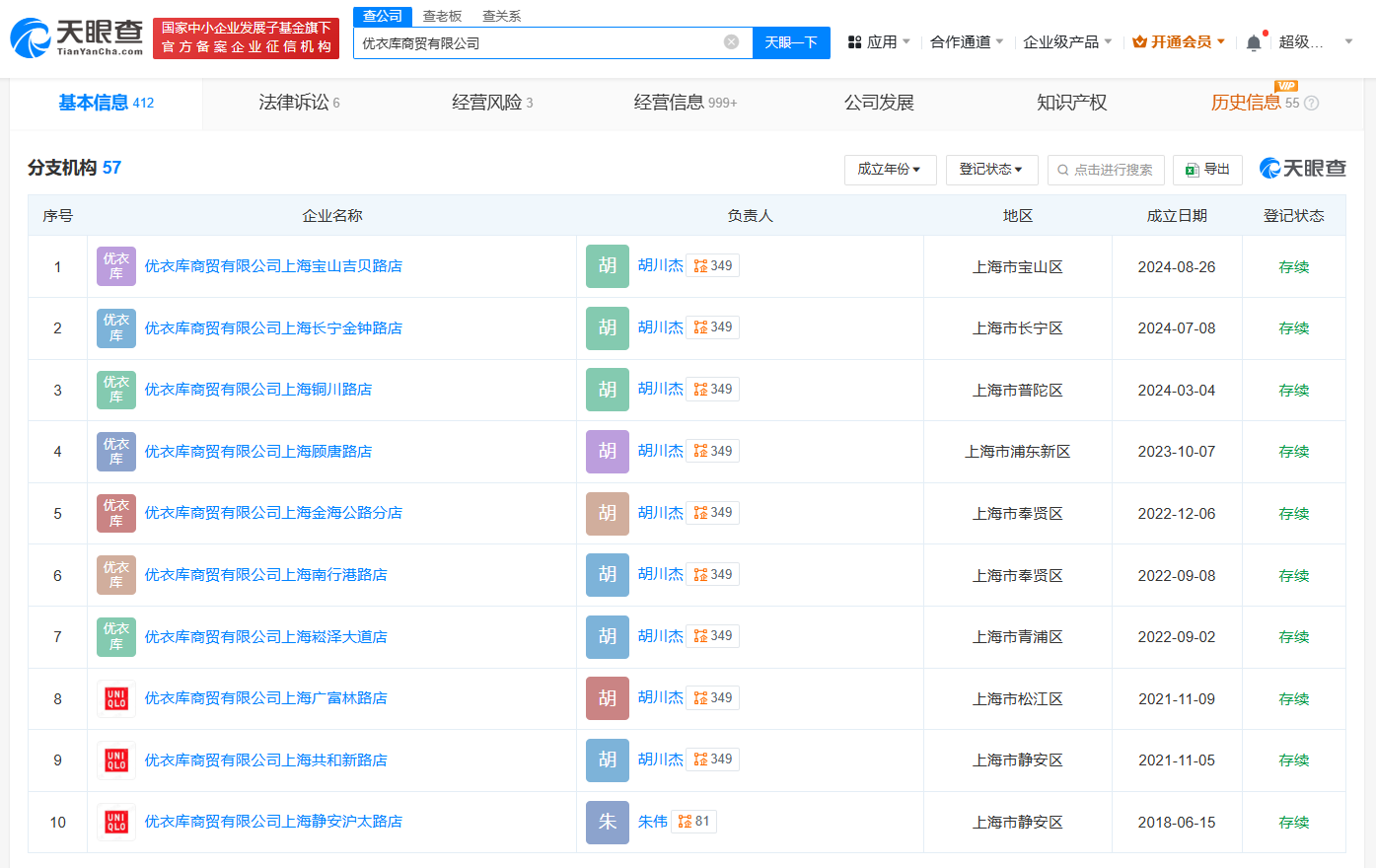This screenshot has height=868, width=1376.
Task: Switch to the 法律诉讼 tab
Action: point(299,103)
